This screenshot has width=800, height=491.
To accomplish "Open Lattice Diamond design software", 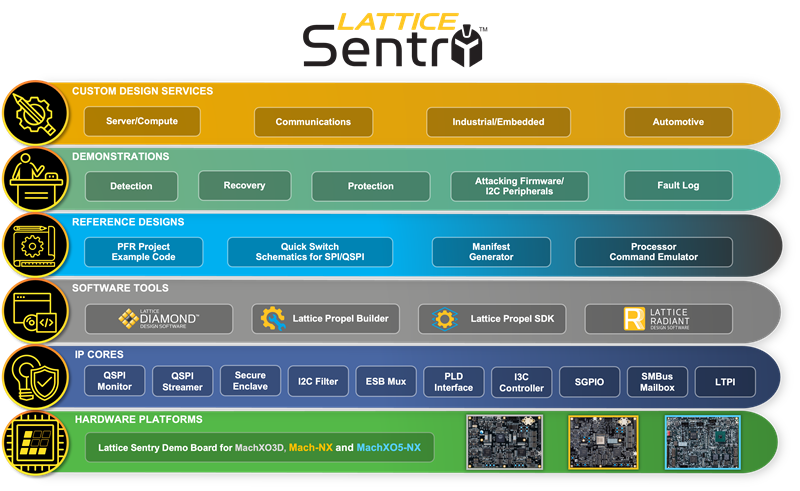I will click(159, 319).
